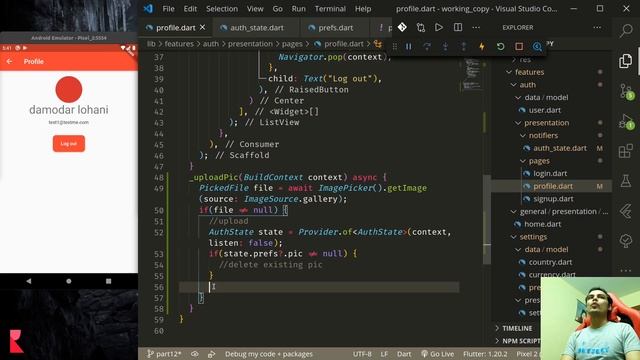640x360 pixels.
Task: Click the editor minimap code preview
Action: click(472, 74)
